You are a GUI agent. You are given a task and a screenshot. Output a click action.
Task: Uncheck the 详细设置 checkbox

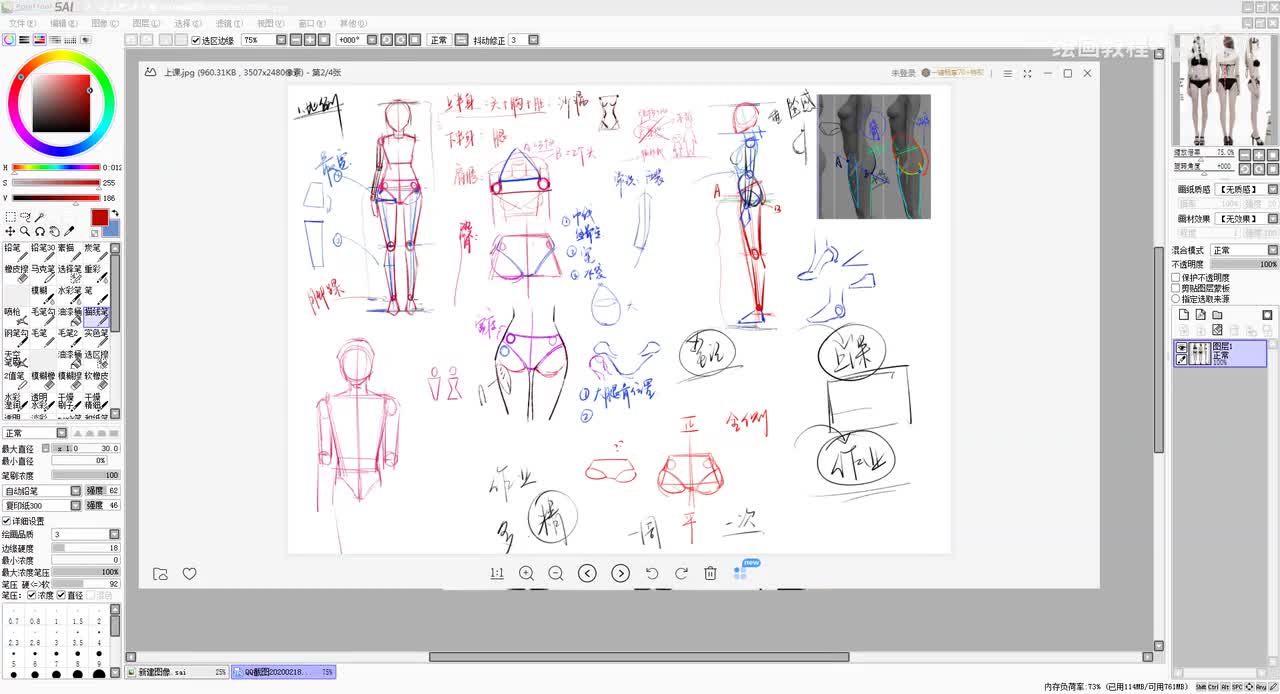click(6, 521)
